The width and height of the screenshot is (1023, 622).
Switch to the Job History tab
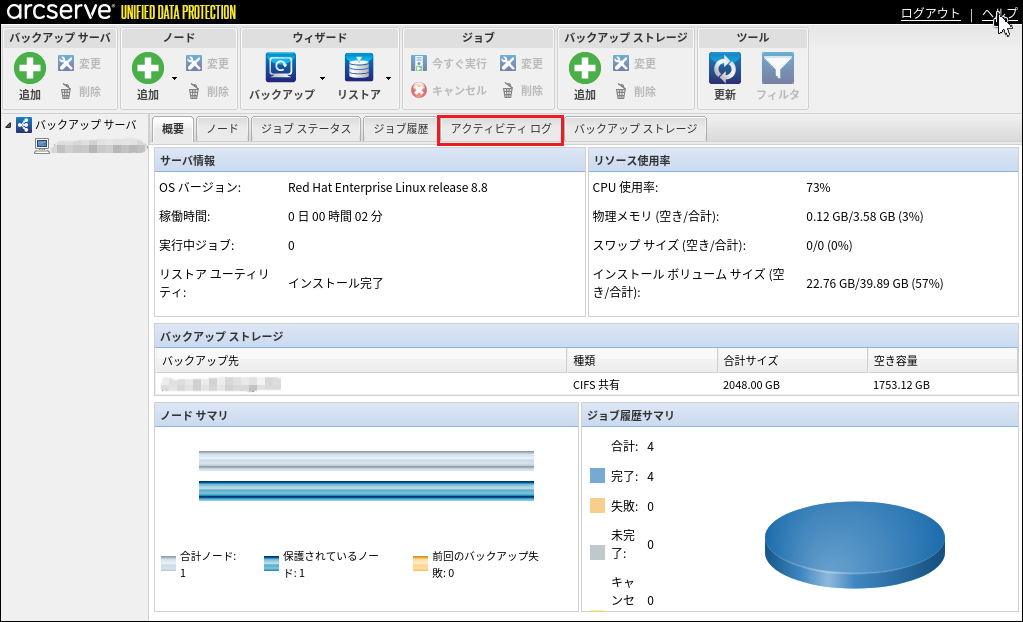tap(400, 129)
